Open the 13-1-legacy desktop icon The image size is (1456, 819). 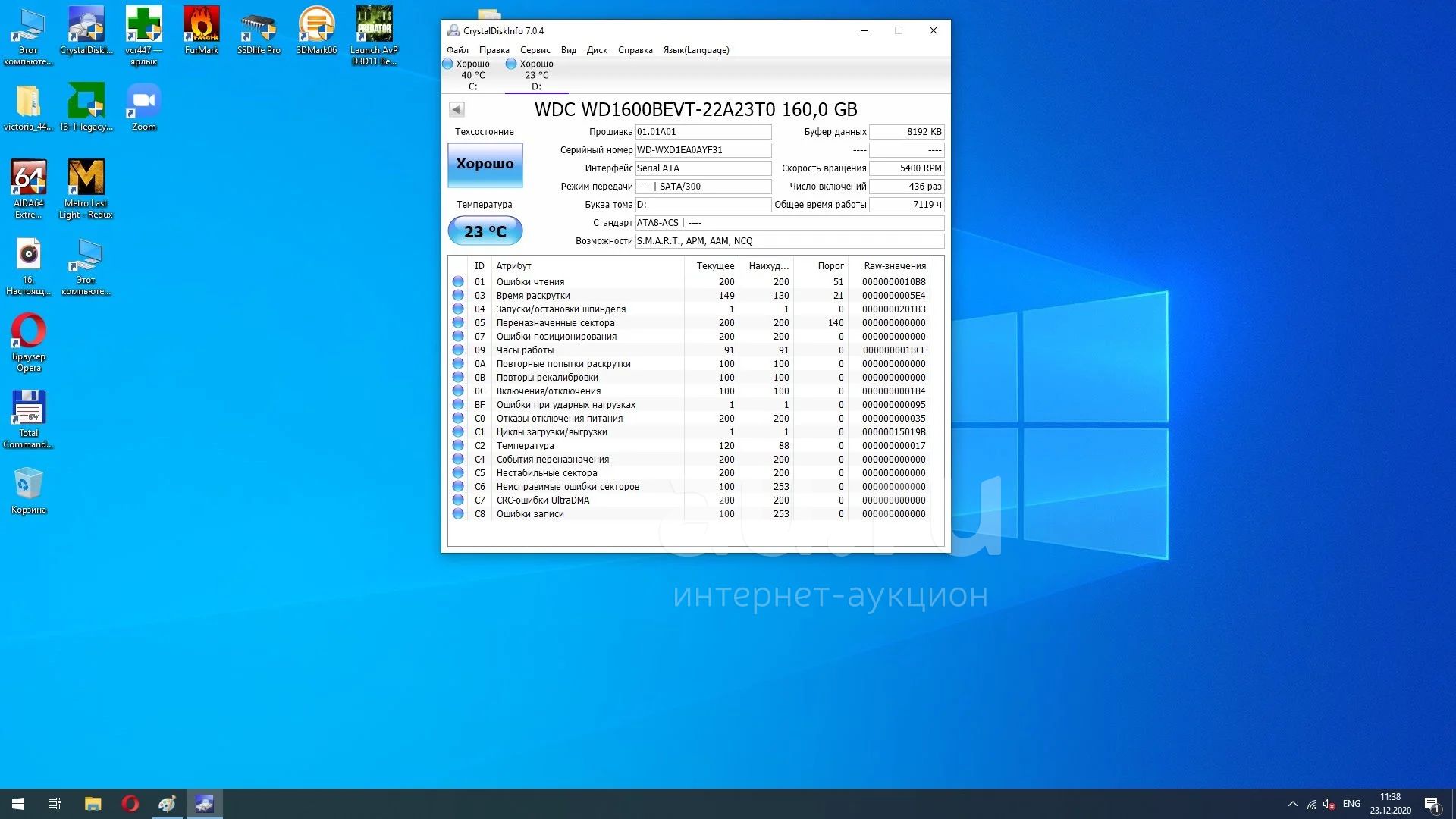coord(86,107)
